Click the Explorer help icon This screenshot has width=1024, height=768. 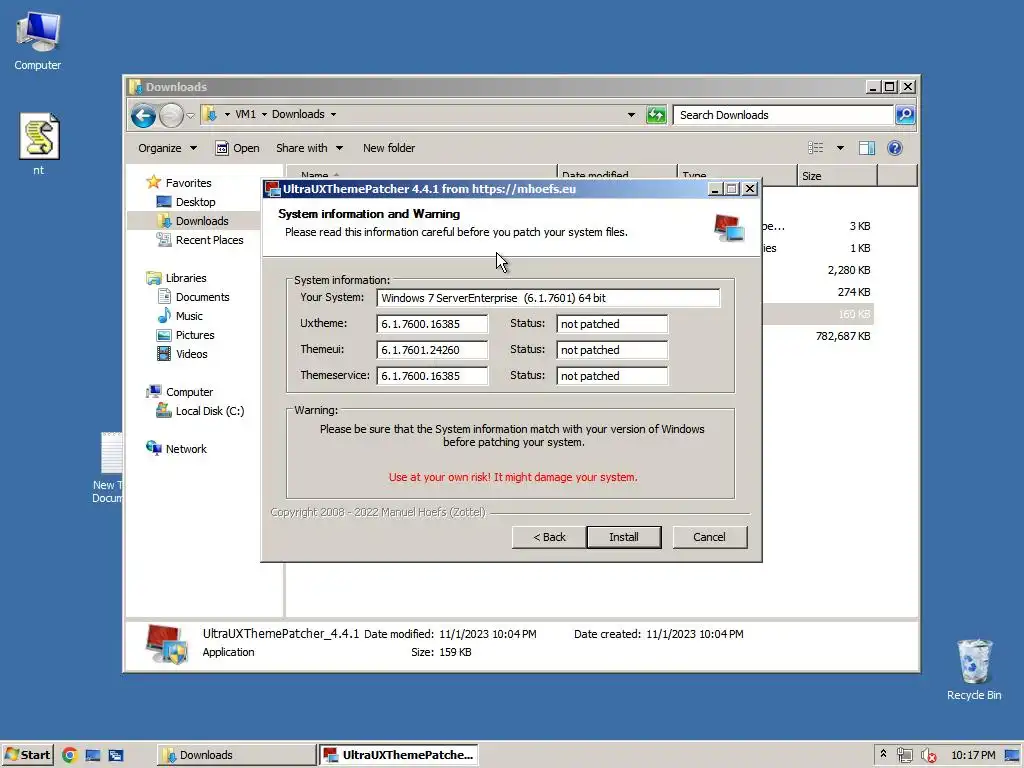[x=895, y=148]
